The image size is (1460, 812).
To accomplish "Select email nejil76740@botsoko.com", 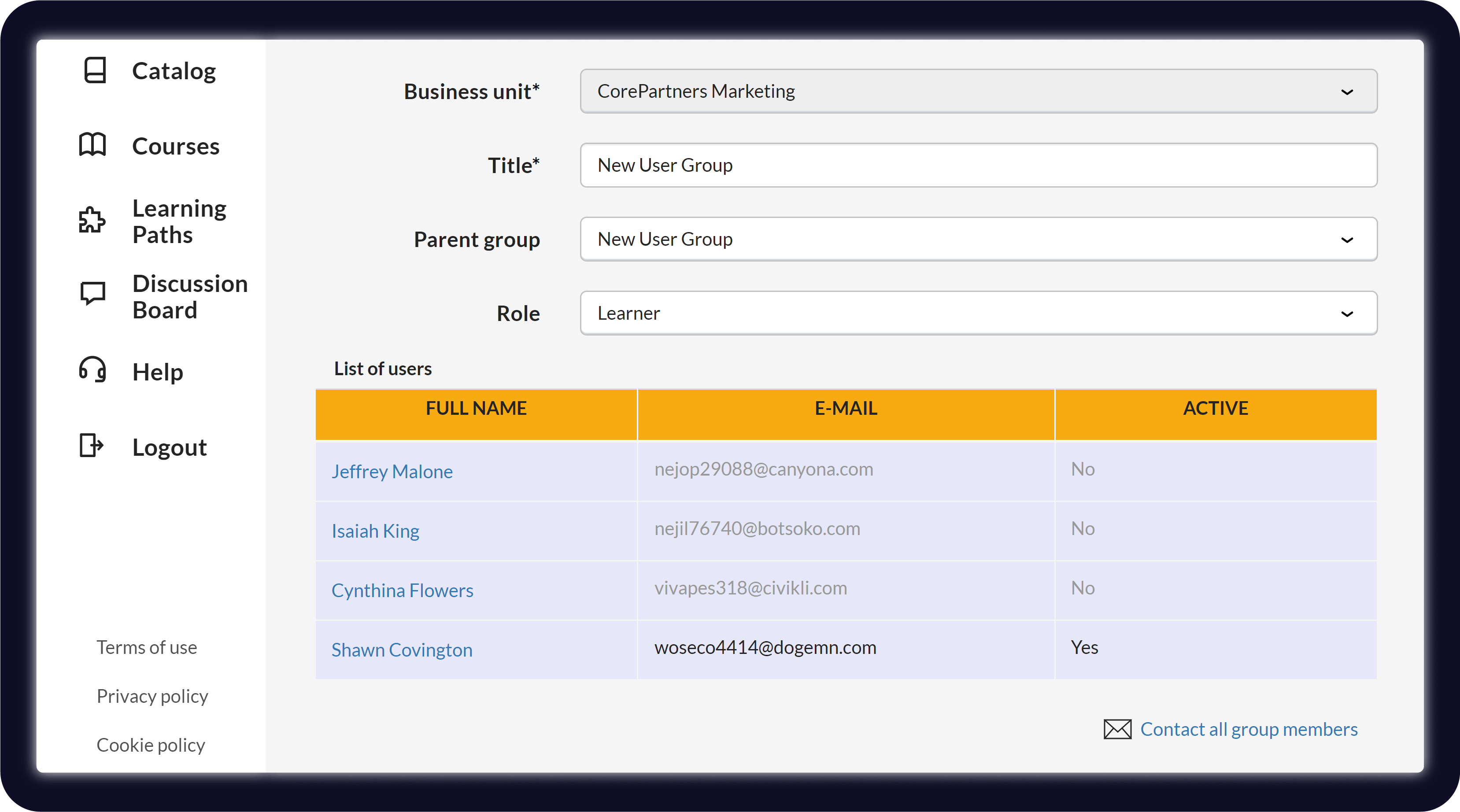I will [x=757, y=529].
